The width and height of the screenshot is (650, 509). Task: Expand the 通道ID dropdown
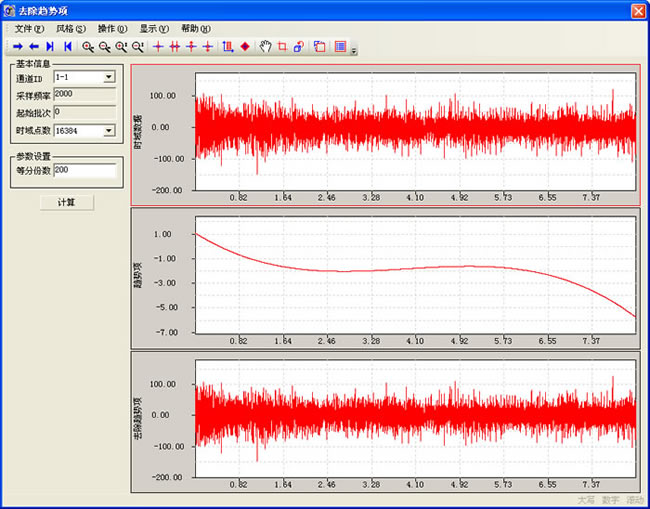109,76
